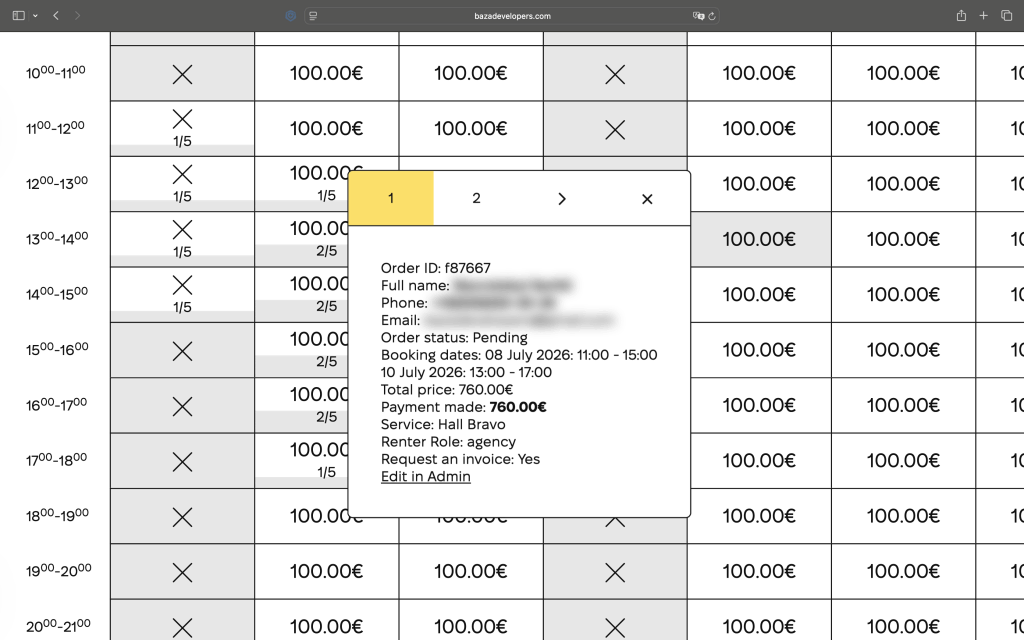This screenshot has height=640, width=1024.
Task: Go back to the previous page
Action: coord(56,16)
